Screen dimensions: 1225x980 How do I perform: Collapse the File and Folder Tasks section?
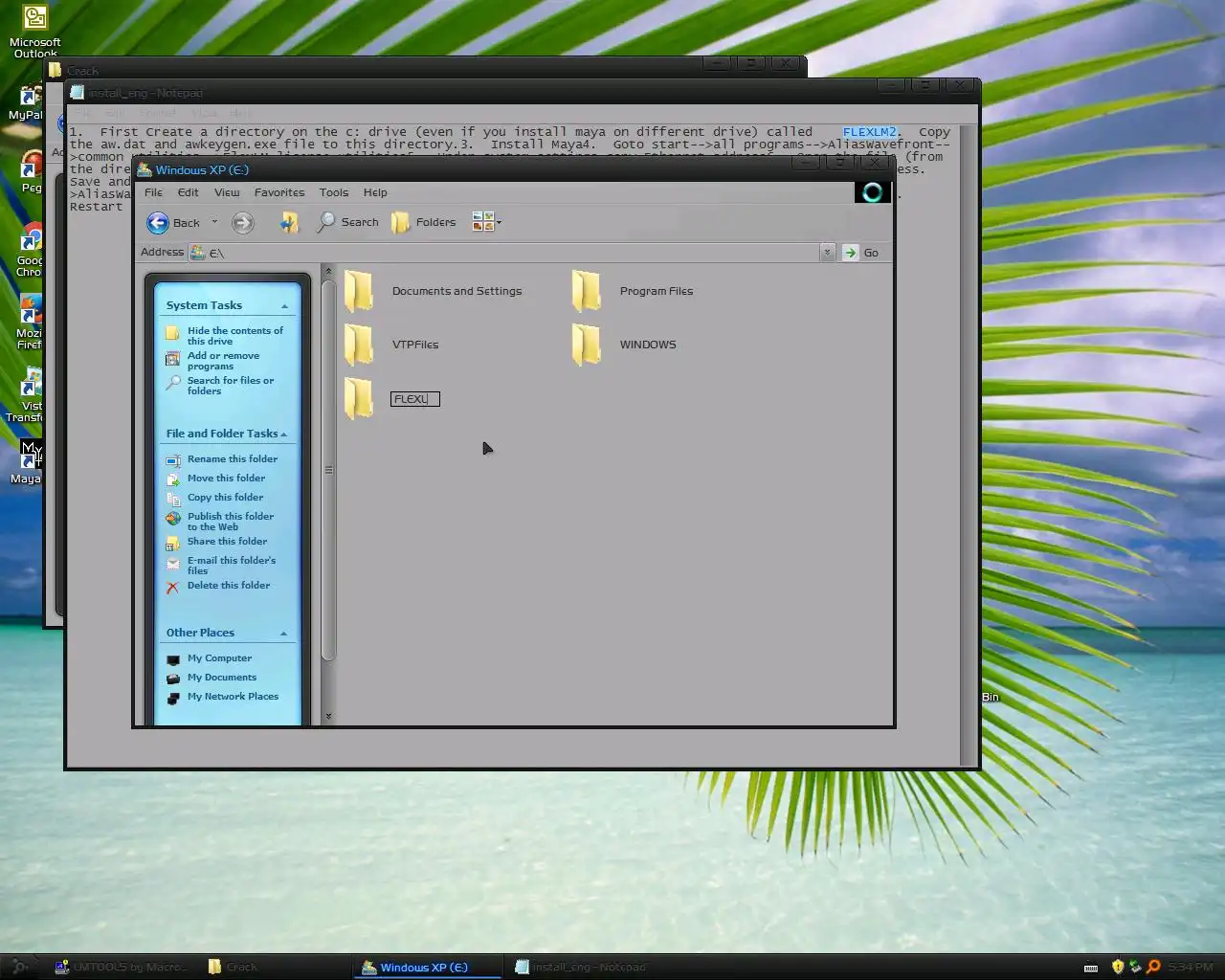coord(284,434)
